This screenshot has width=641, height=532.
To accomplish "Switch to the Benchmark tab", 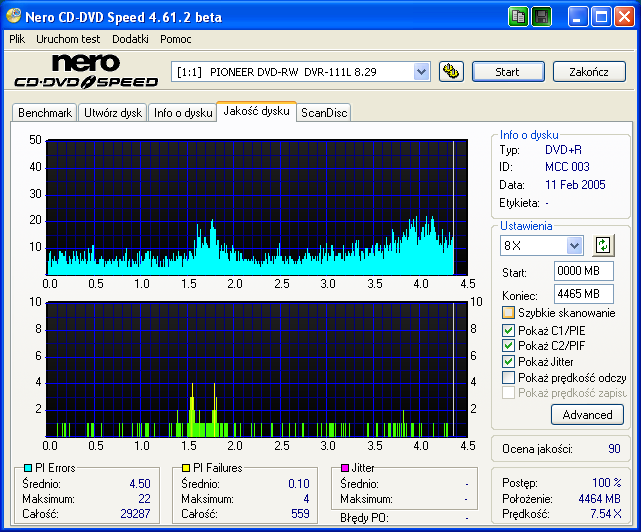I will click(x=45, y=112).
